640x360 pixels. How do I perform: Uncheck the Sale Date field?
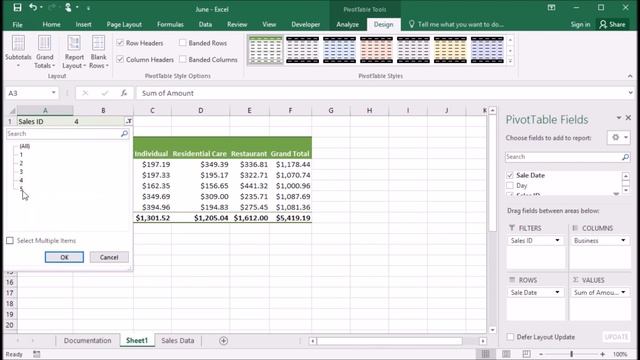(x=510, y=175)
